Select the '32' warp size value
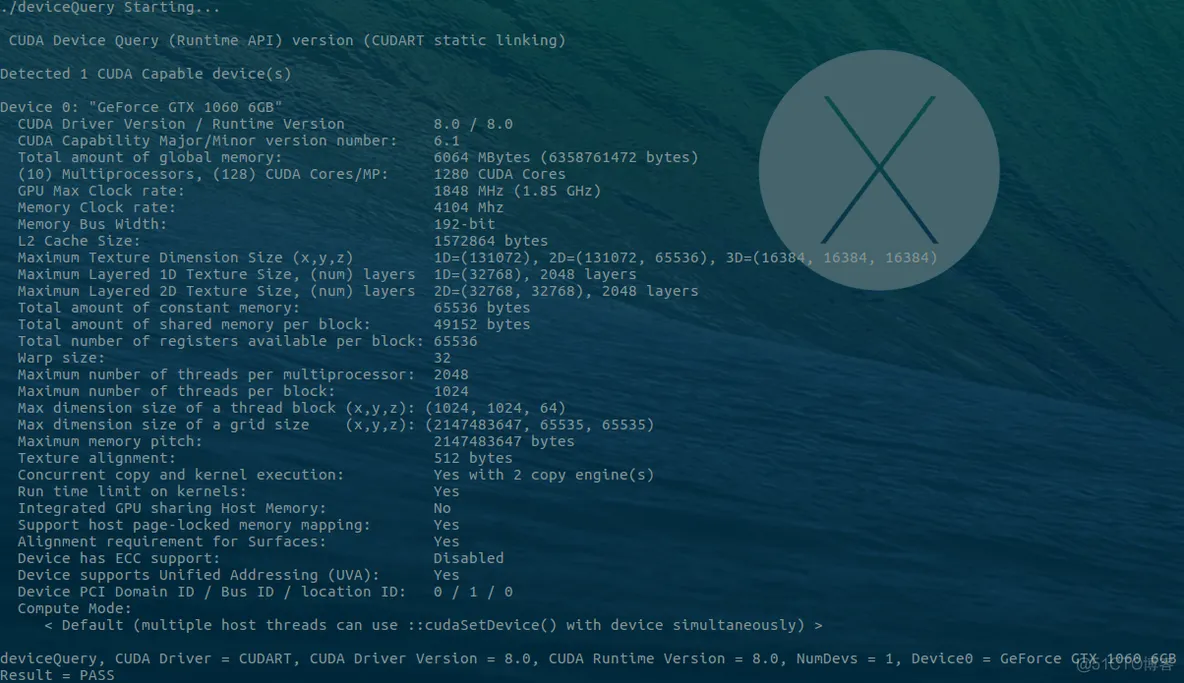The height and width of the screenshot is (683, 1184). [442, 358]
